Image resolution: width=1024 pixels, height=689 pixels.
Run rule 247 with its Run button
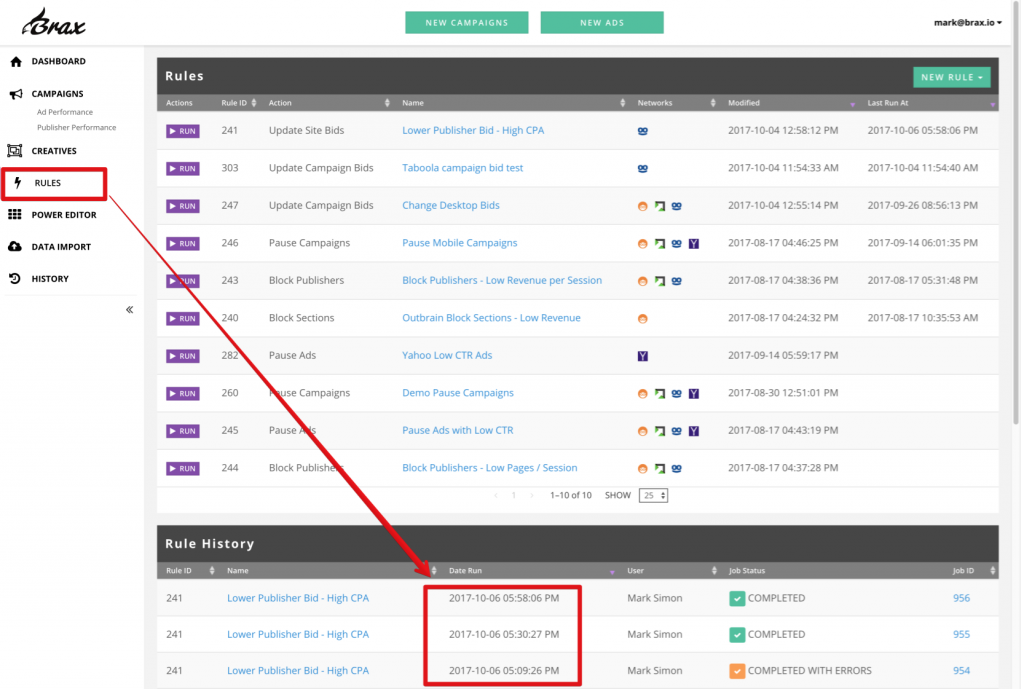(x=183, y=206)
